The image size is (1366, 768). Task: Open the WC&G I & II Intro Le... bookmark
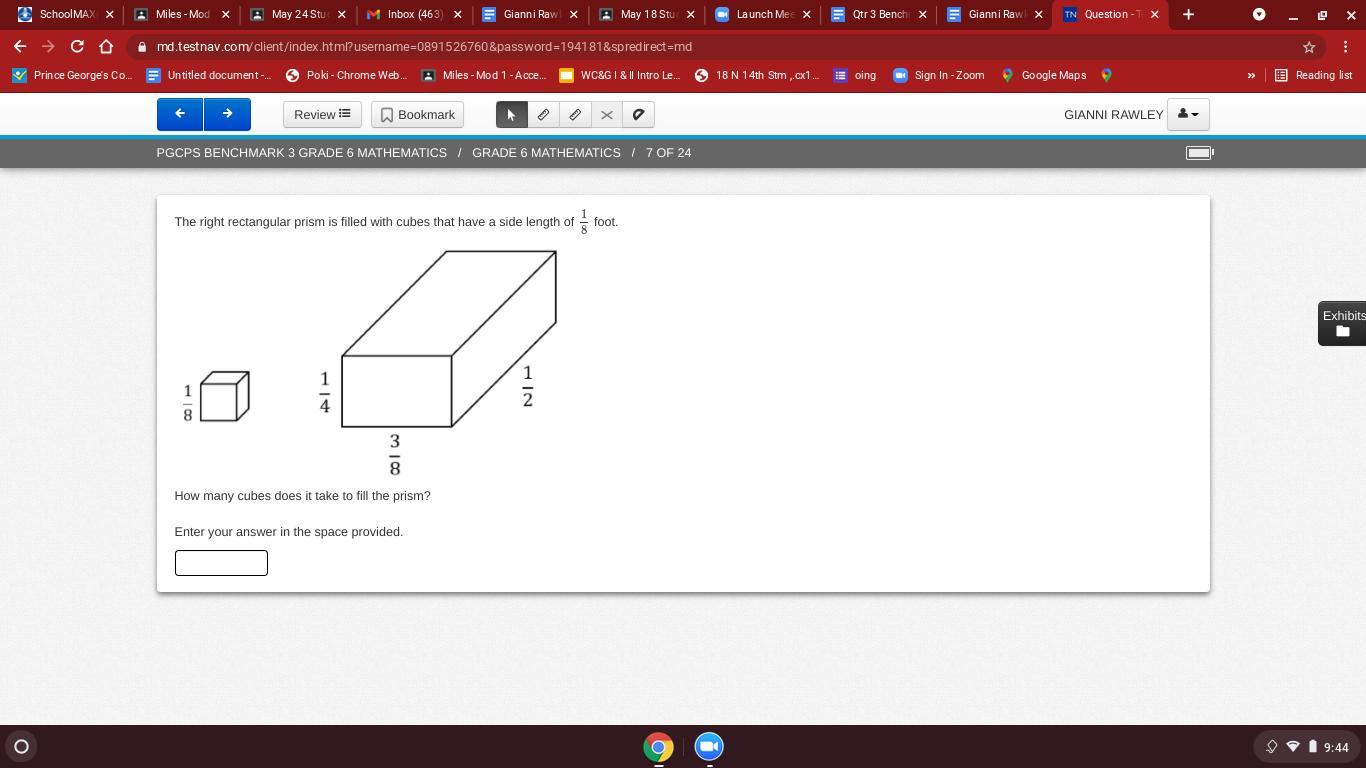pyautogui.click(x=620, y=75)
